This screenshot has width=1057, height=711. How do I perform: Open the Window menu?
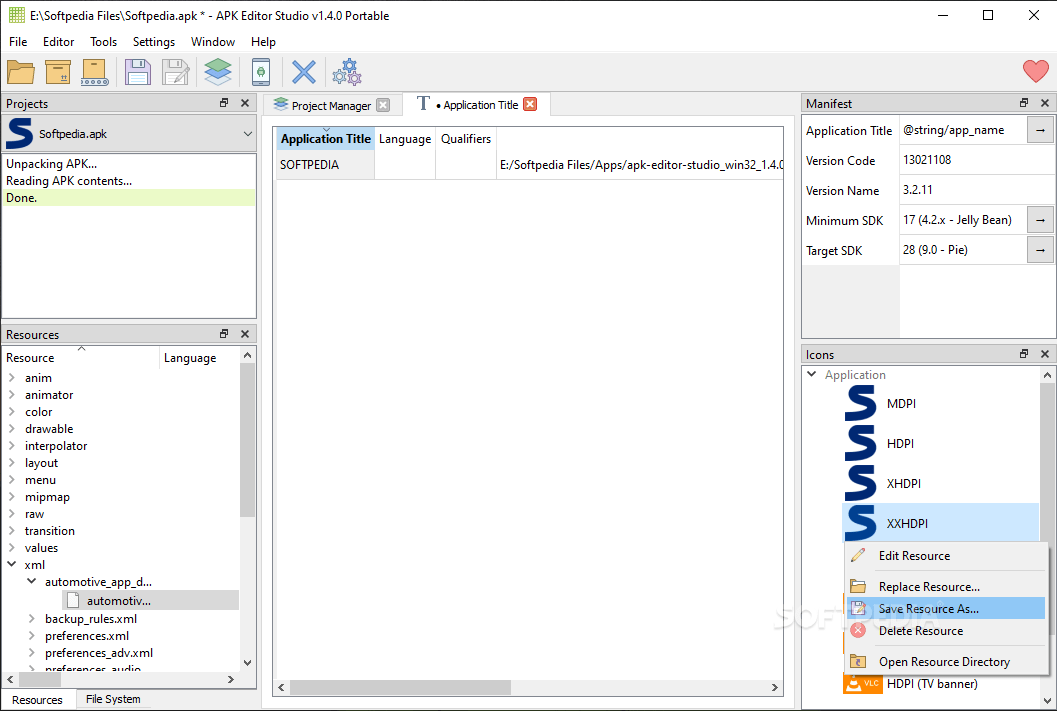(213, 42)
